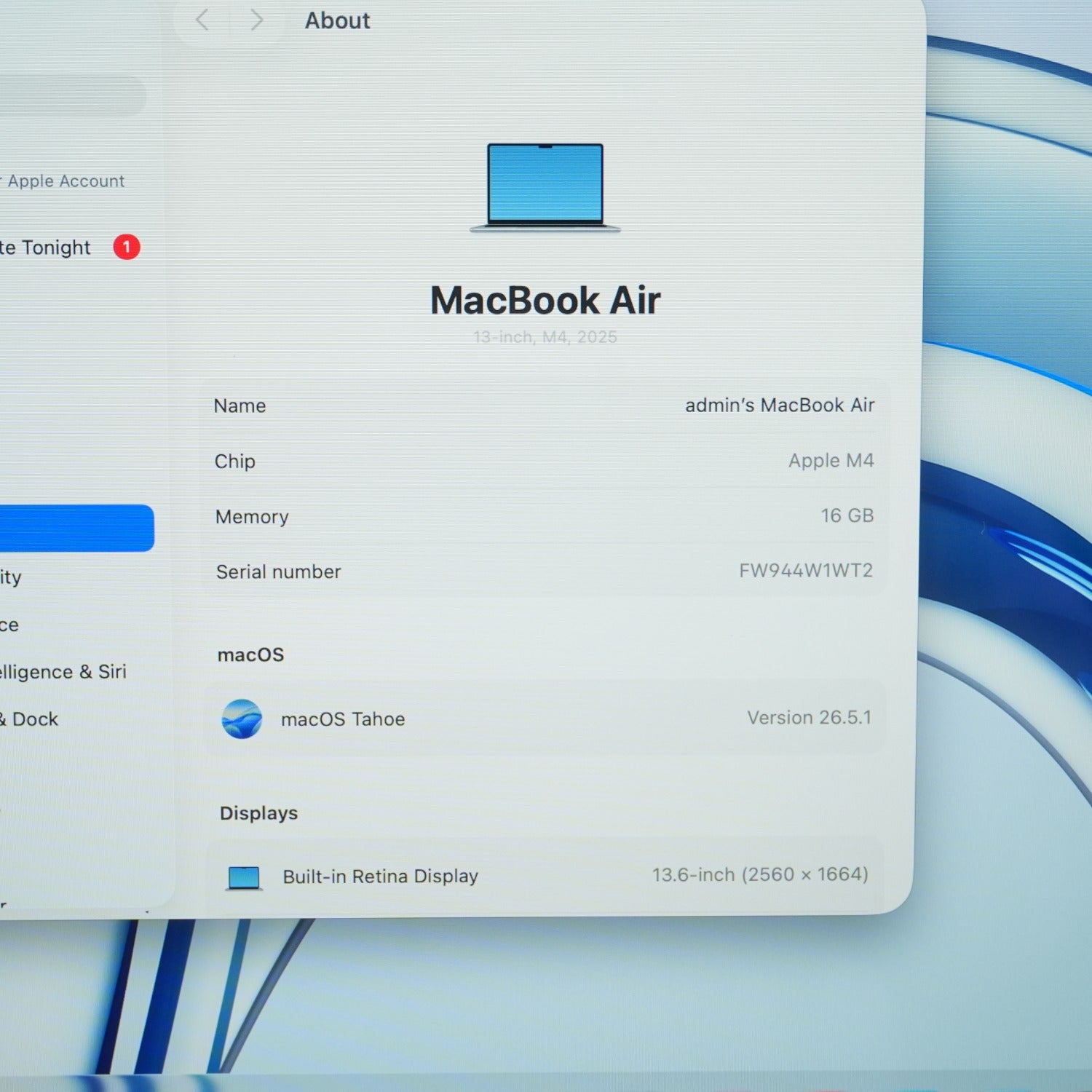Screen dimensions: 1092x1092
Task: Click the "Apple M4" chip value
Action: (831, 460)
